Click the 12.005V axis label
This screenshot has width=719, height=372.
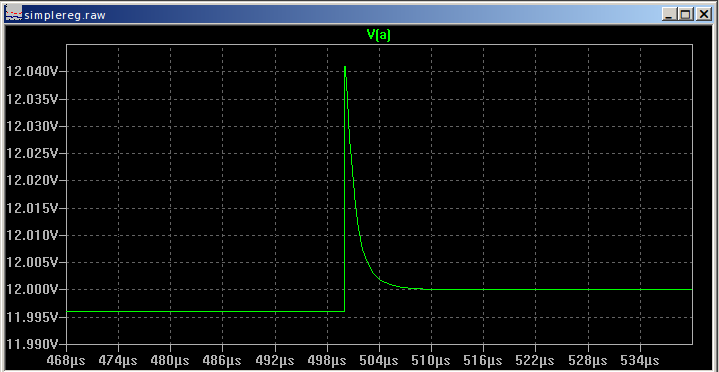pyautogui.click(x=31, y=262)
